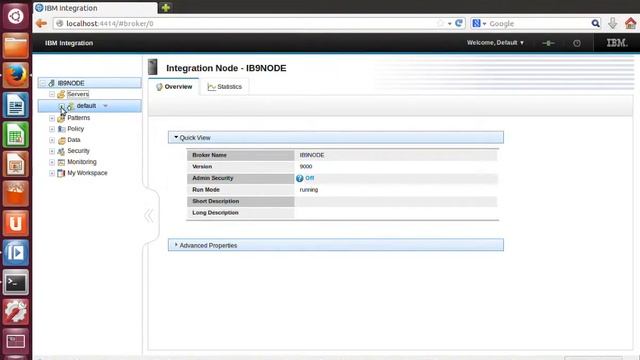Expand the Data tree node
Viewport: 640px width, 360px height.
(52, 140)
